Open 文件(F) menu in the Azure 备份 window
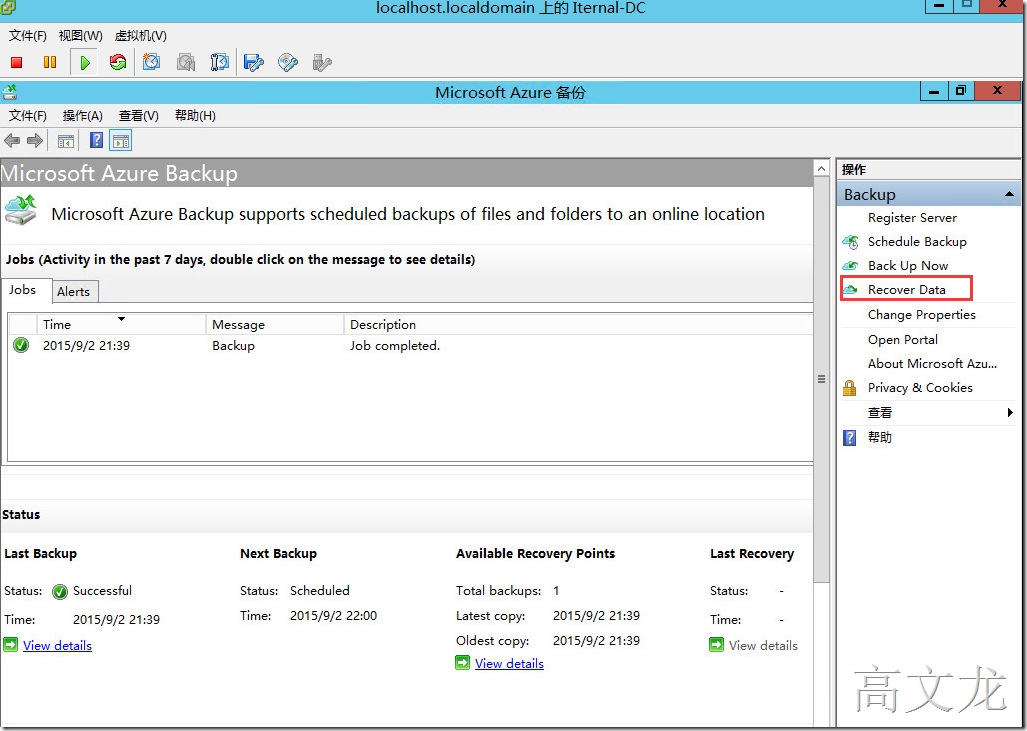Viewport: 1027px width, 731px height. point(28,115)
